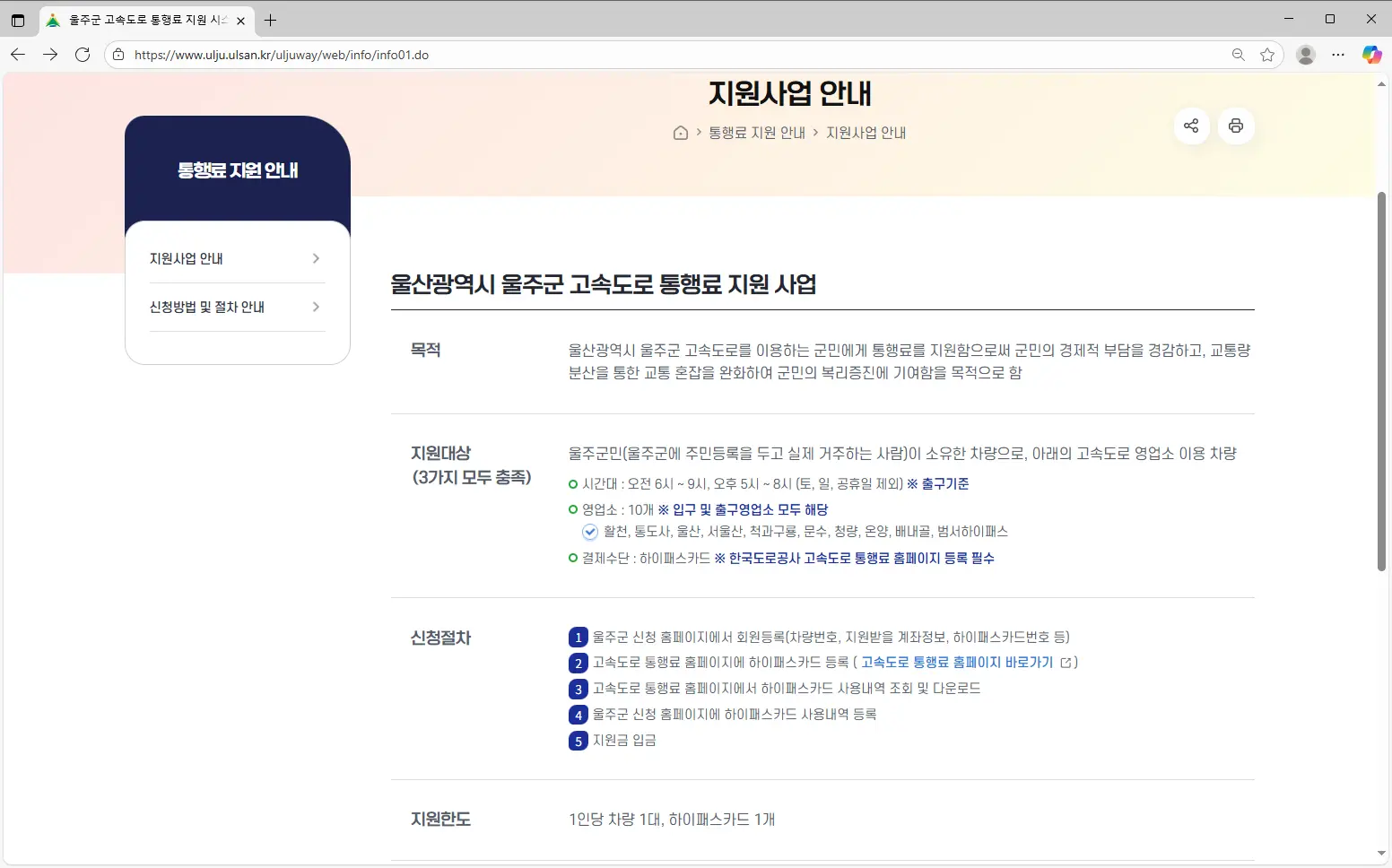Screen dimensions: 1392x868
Task: Open the 고속도로 통행료 홈페이지 바로가기 link
Action: tap(956, 663)
